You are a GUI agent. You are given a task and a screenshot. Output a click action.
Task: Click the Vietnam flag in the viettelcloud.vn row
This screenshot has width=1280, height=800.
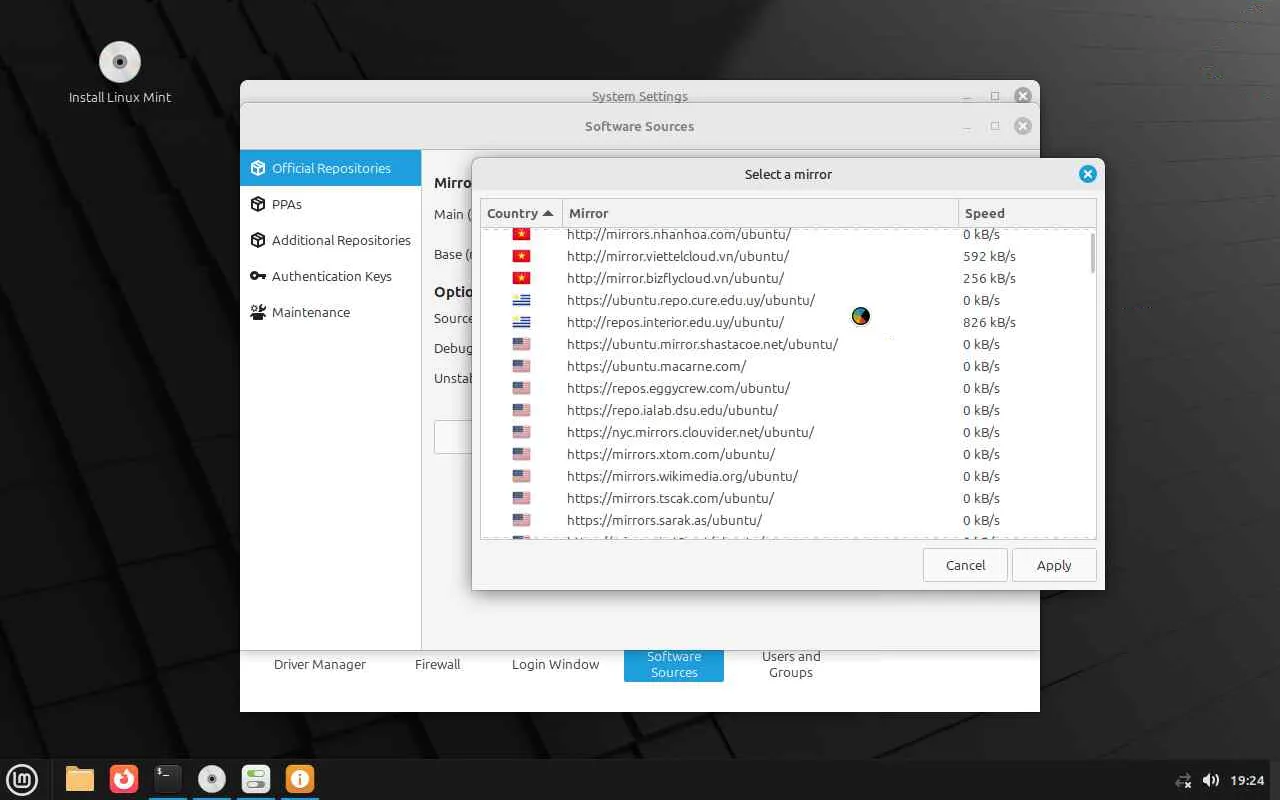pyautogui.click(x=521, y=256)
